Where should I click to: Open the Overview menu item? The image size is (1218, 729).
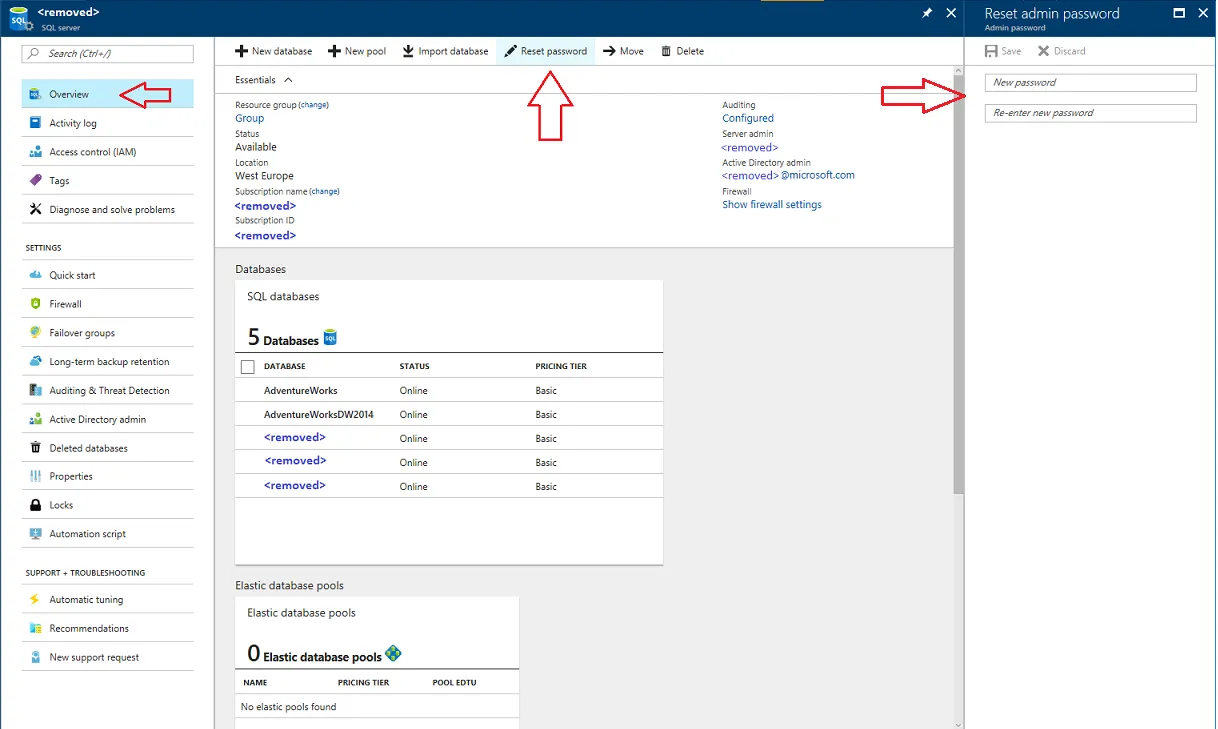(108, 94)
